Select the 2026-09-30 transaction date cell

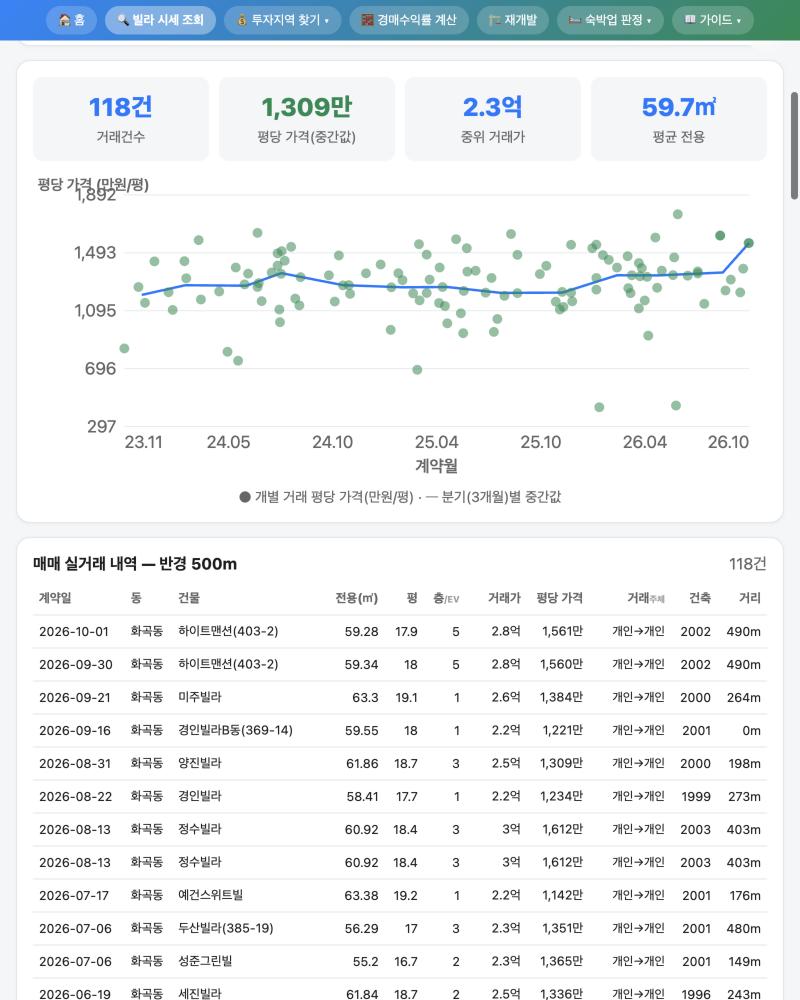point(76,665)
